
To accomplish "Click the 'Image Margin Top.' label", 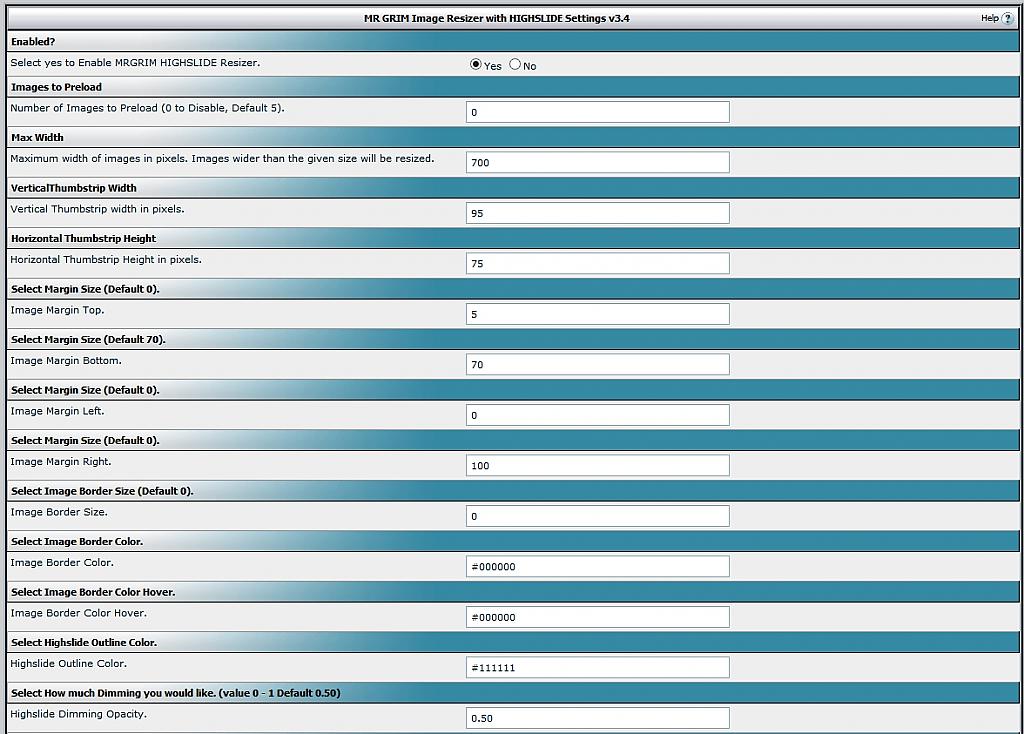I will [57, 310].
